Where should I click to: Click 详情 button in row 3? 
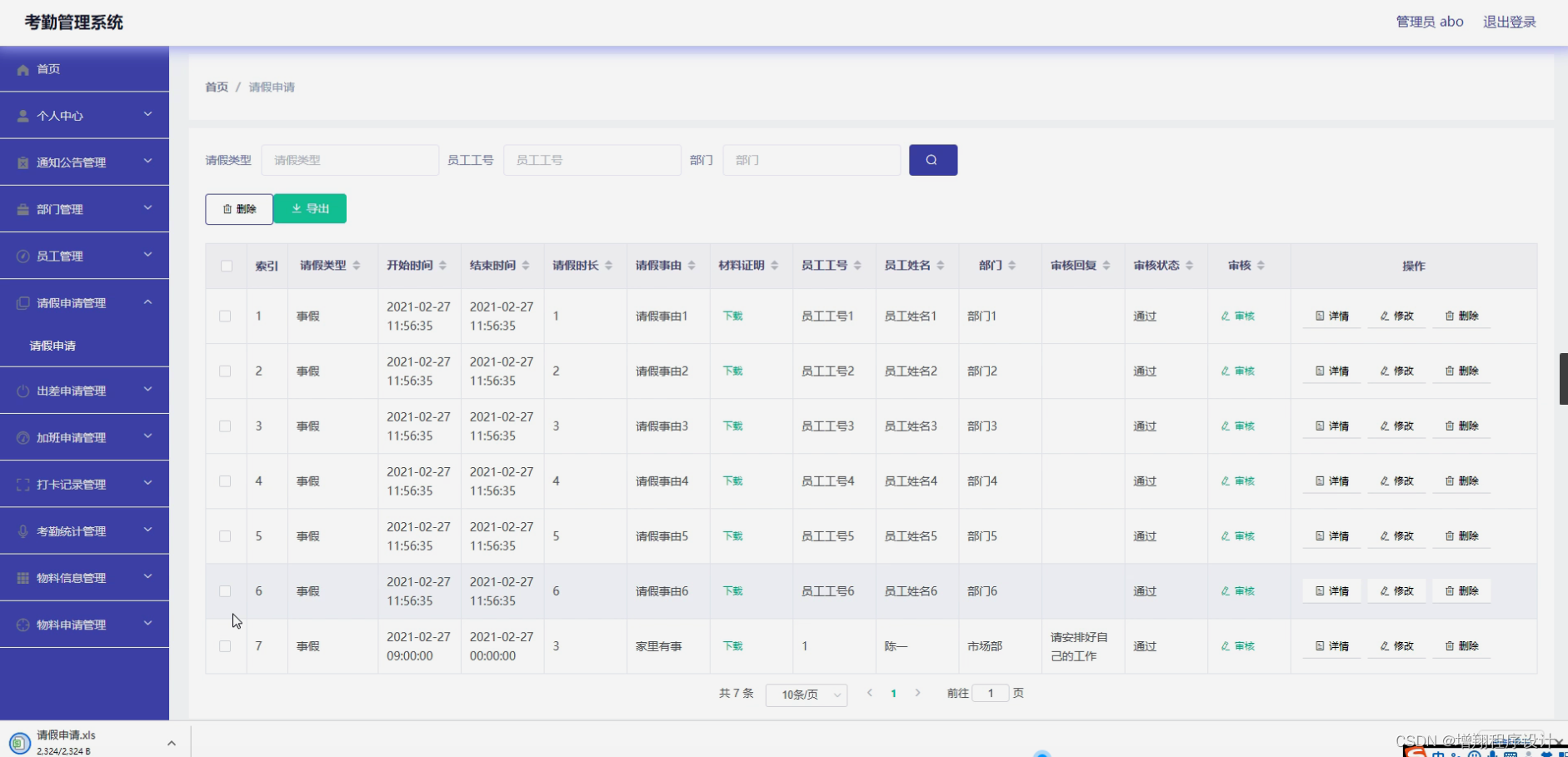(x=1332, y=426)
